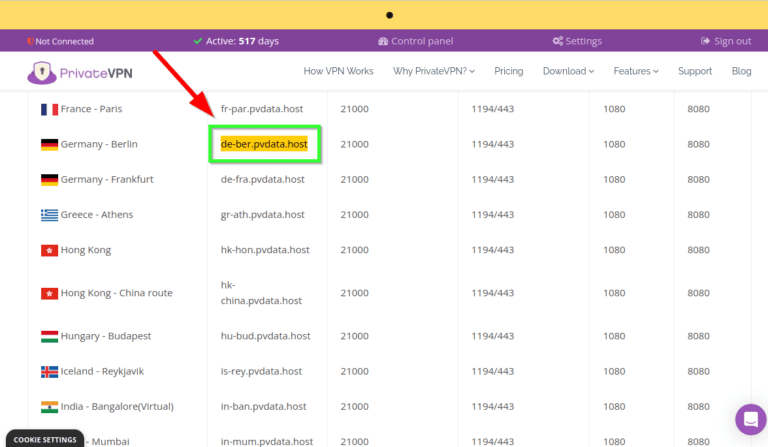Click the Hungary flag icon
The image size is (768, 447).
[49, 336]
